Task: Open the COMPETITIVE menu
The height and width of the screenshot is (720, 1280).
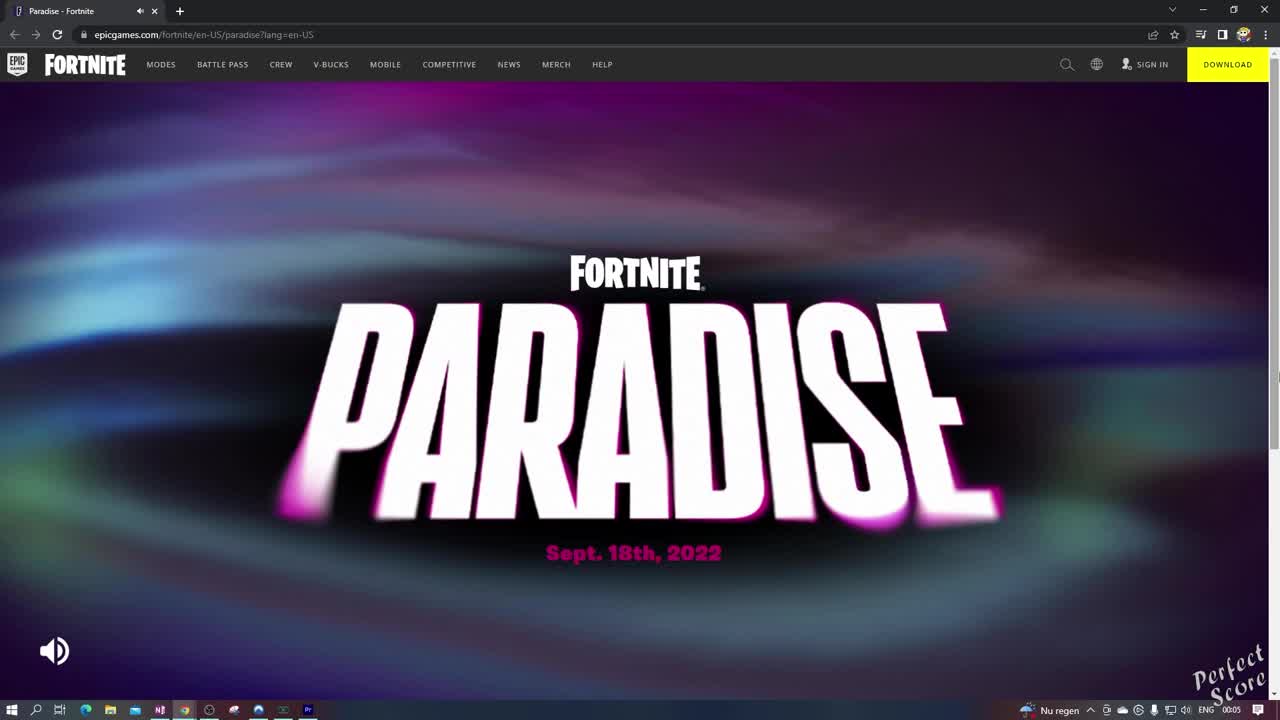Action: (449, 65)
